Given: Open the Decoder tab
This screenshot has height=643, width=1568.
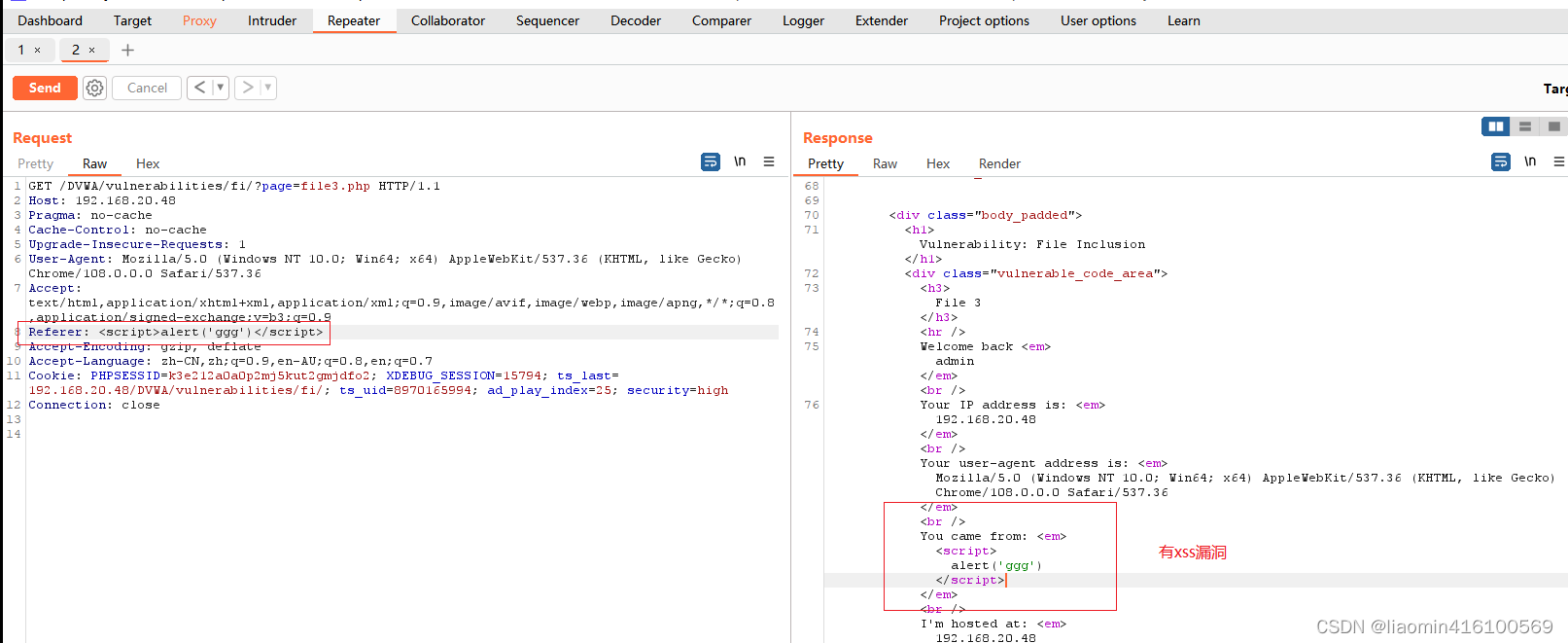Looking at the screenshot, I should (x=636, y=20).
